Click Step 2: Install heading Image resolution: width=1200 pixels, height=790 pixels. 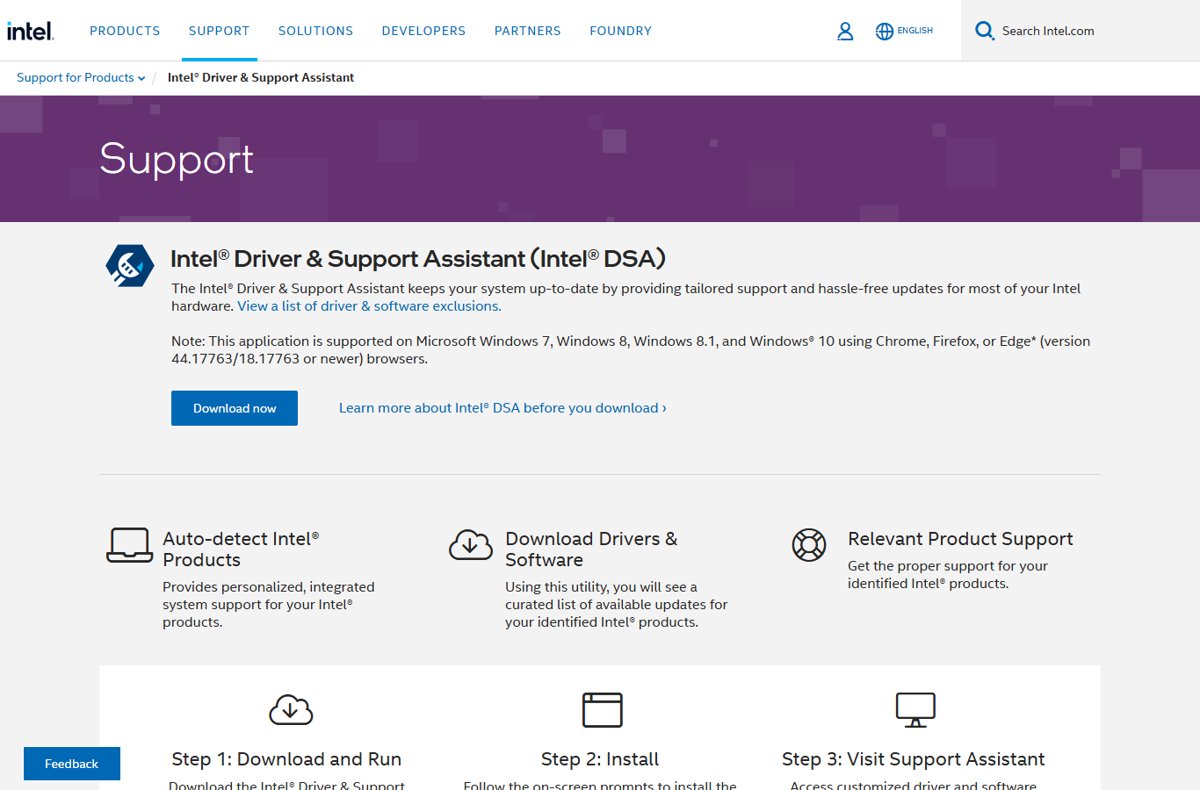600,759
